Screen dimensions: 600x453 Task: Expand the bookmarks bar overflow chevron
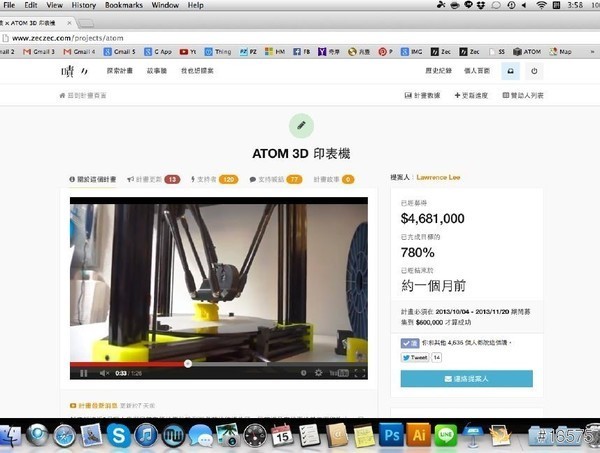click(592, 52)
